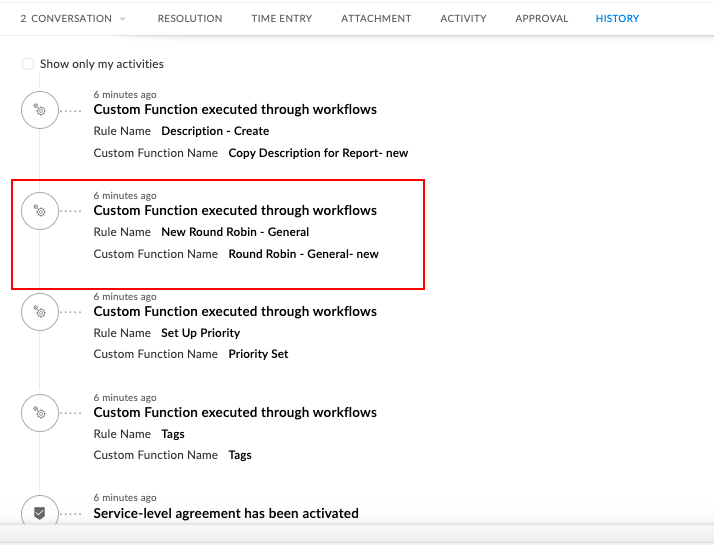This screenshot has height=545, width=714.
Task: Open the Time Entry tab
Action: point(281,18)
